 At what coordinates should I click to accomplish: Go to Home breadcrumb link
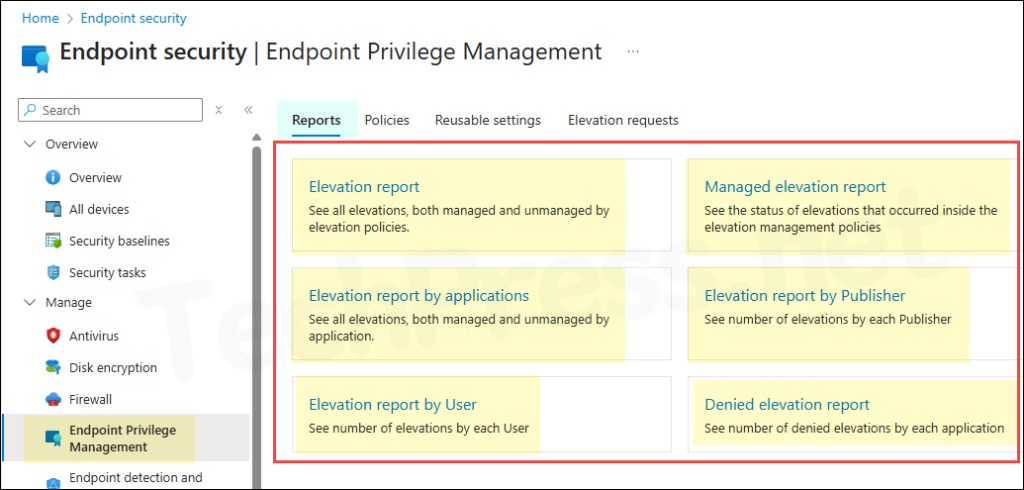pos(40,18)
